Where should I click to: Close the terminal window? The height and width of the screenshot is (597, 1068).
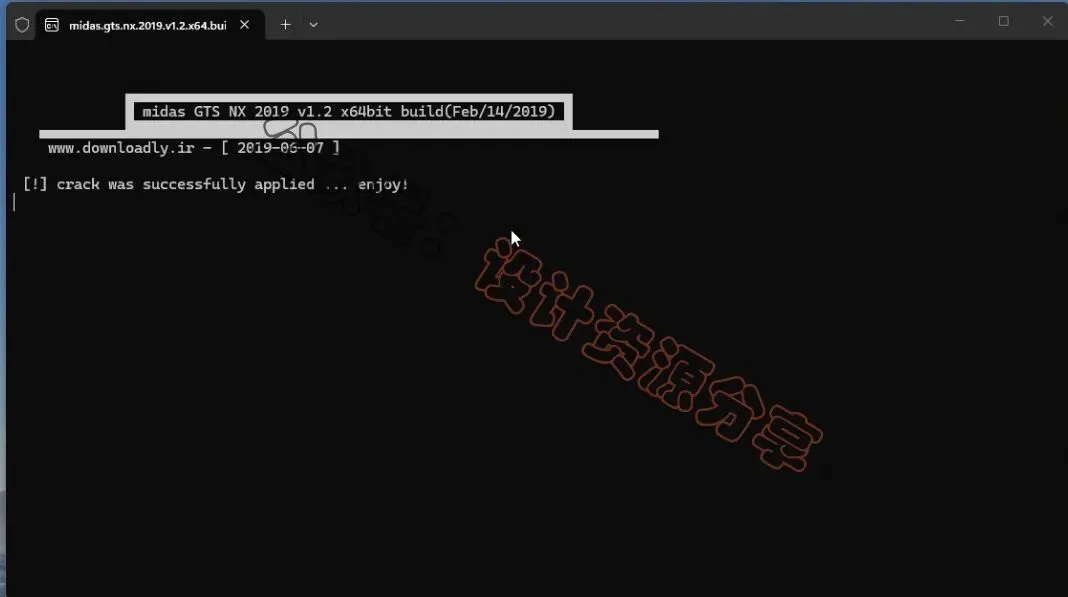pos(1048,21)
